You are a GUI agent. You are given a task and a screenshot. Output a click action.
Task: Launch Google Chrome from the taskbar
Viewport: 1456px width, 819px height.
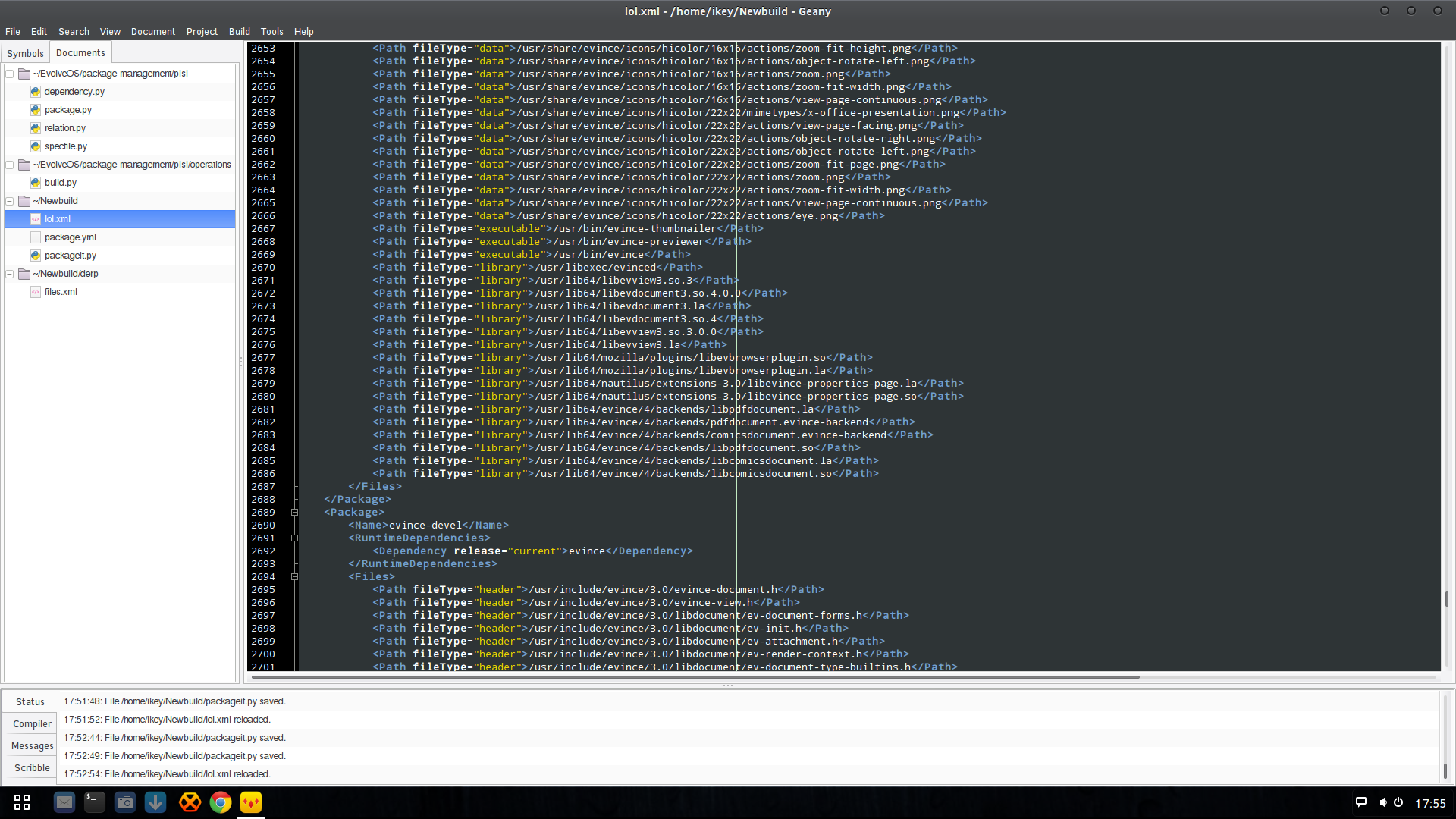(221, 802)
